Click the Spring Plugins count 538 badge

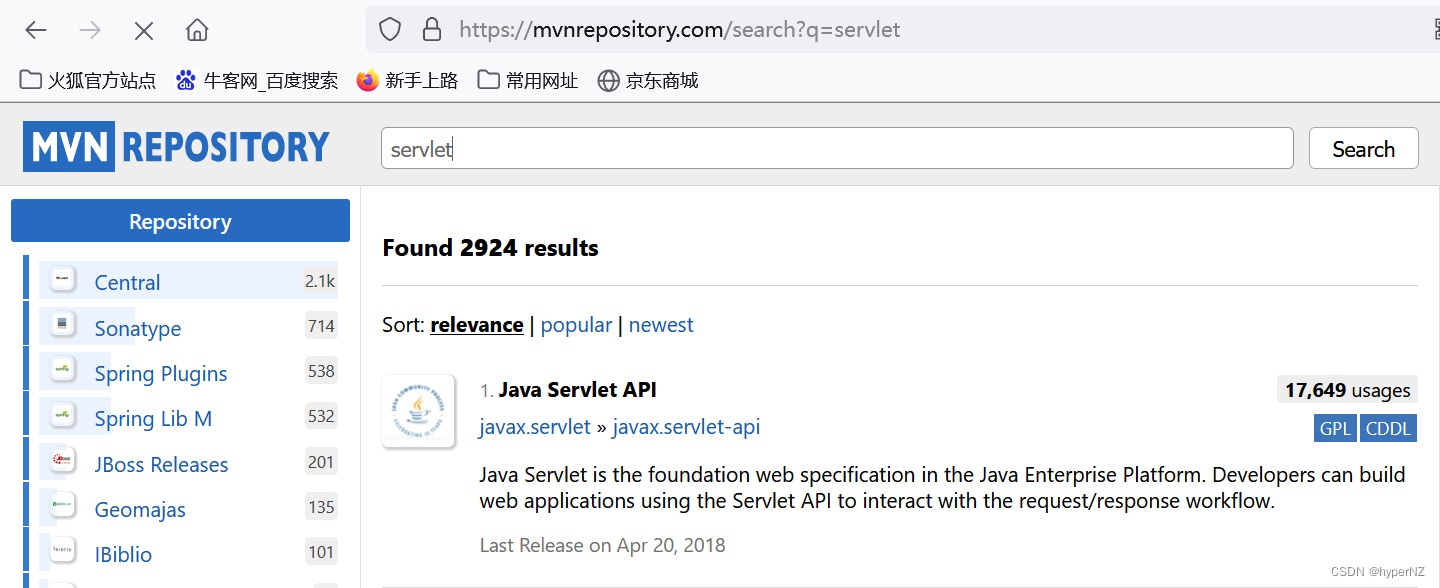(321, 371)
